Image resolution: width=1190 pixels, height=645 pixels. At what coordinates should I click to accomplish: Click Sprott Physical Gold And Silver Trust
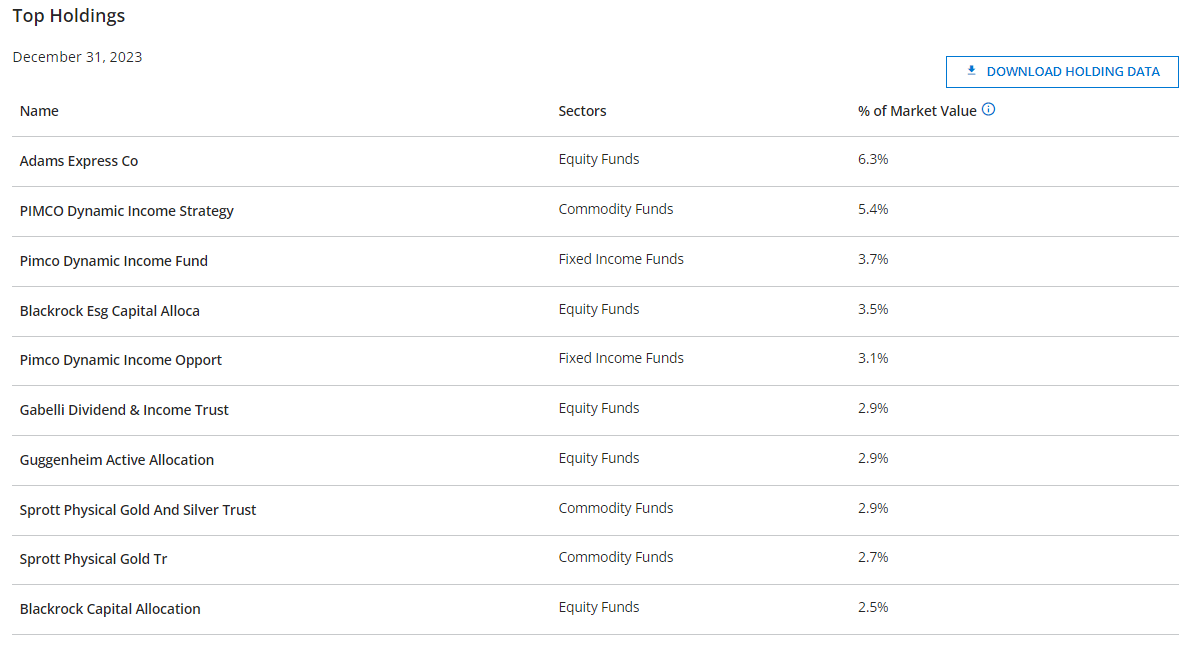pyautogui.click(x=138, y=509)
